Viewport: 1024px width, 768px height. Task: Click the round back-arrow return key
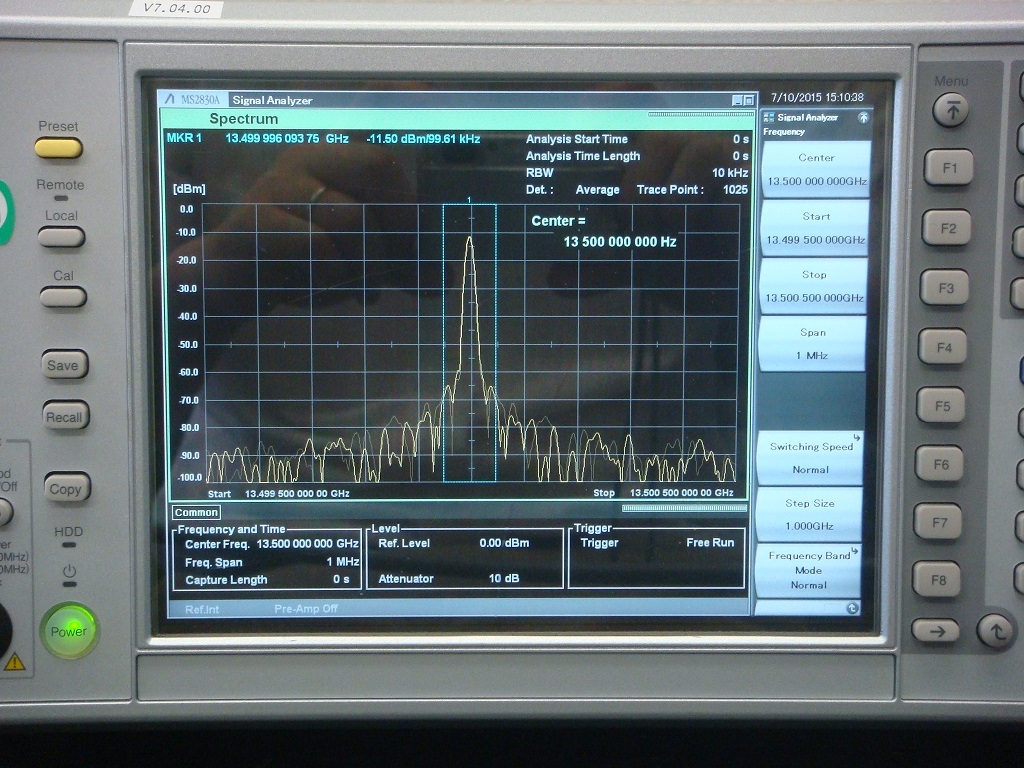995,631
